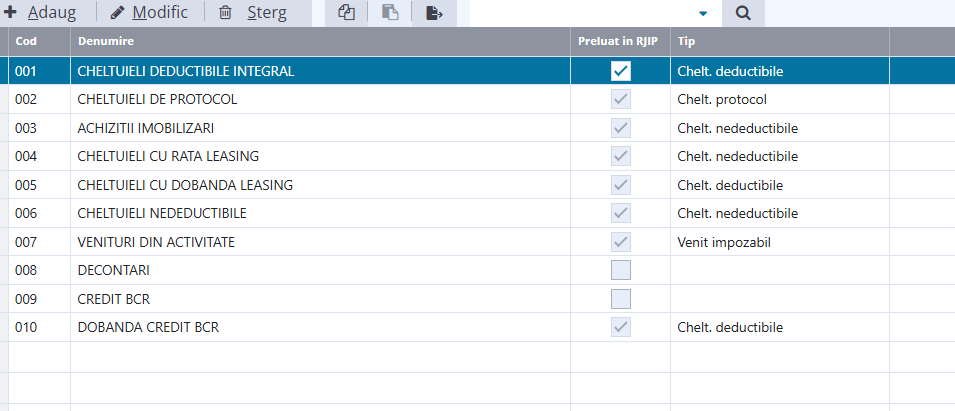The image size is (955, 411).
Task: Sort by the Cod column header
Action: (39, 41)
